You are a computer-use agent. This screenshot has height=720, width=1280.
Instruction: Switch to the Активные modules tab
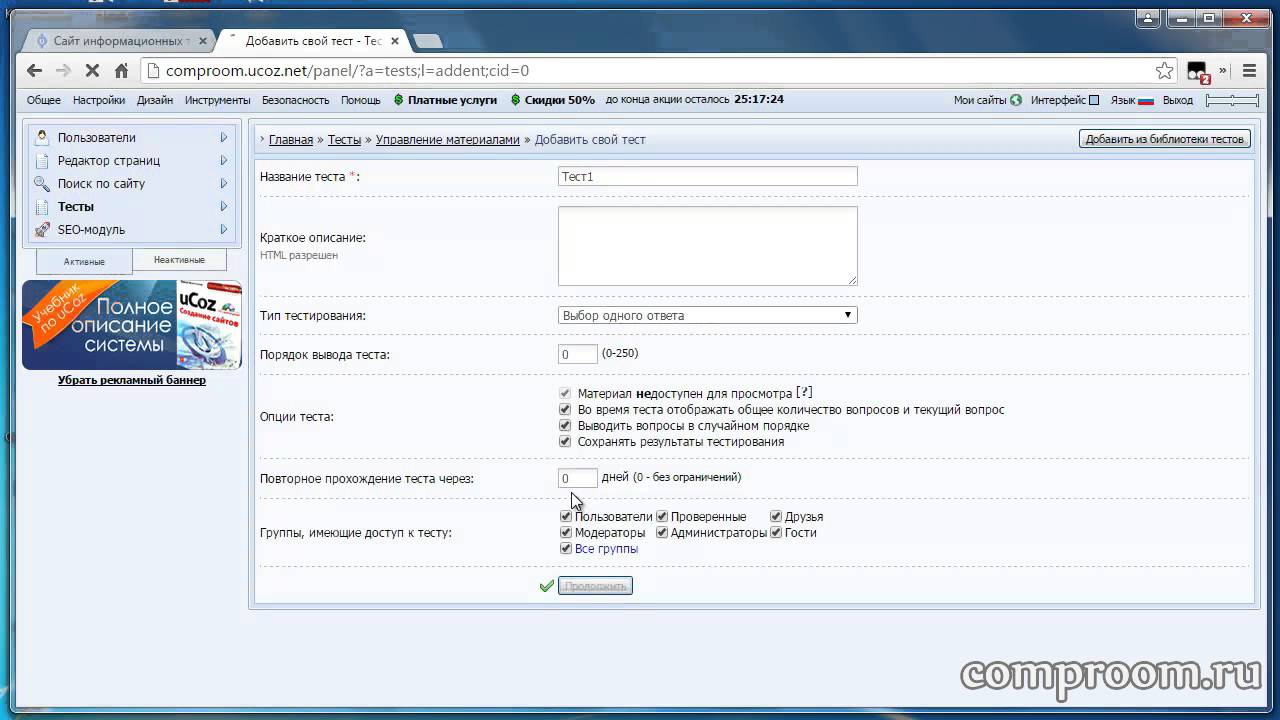point(84,262)
